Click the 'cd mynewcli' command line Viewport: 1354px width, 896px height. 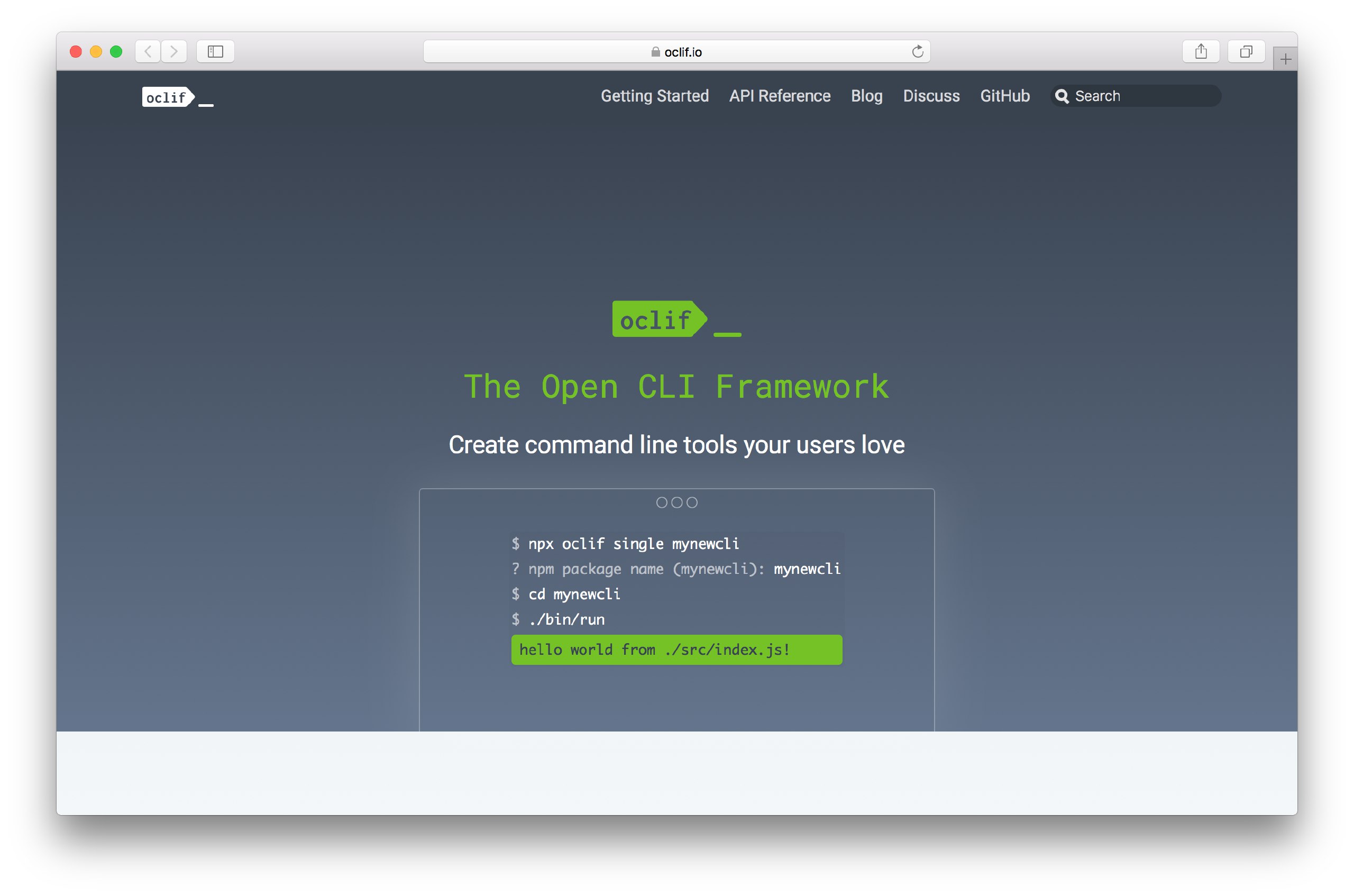[x=565, y=593]
